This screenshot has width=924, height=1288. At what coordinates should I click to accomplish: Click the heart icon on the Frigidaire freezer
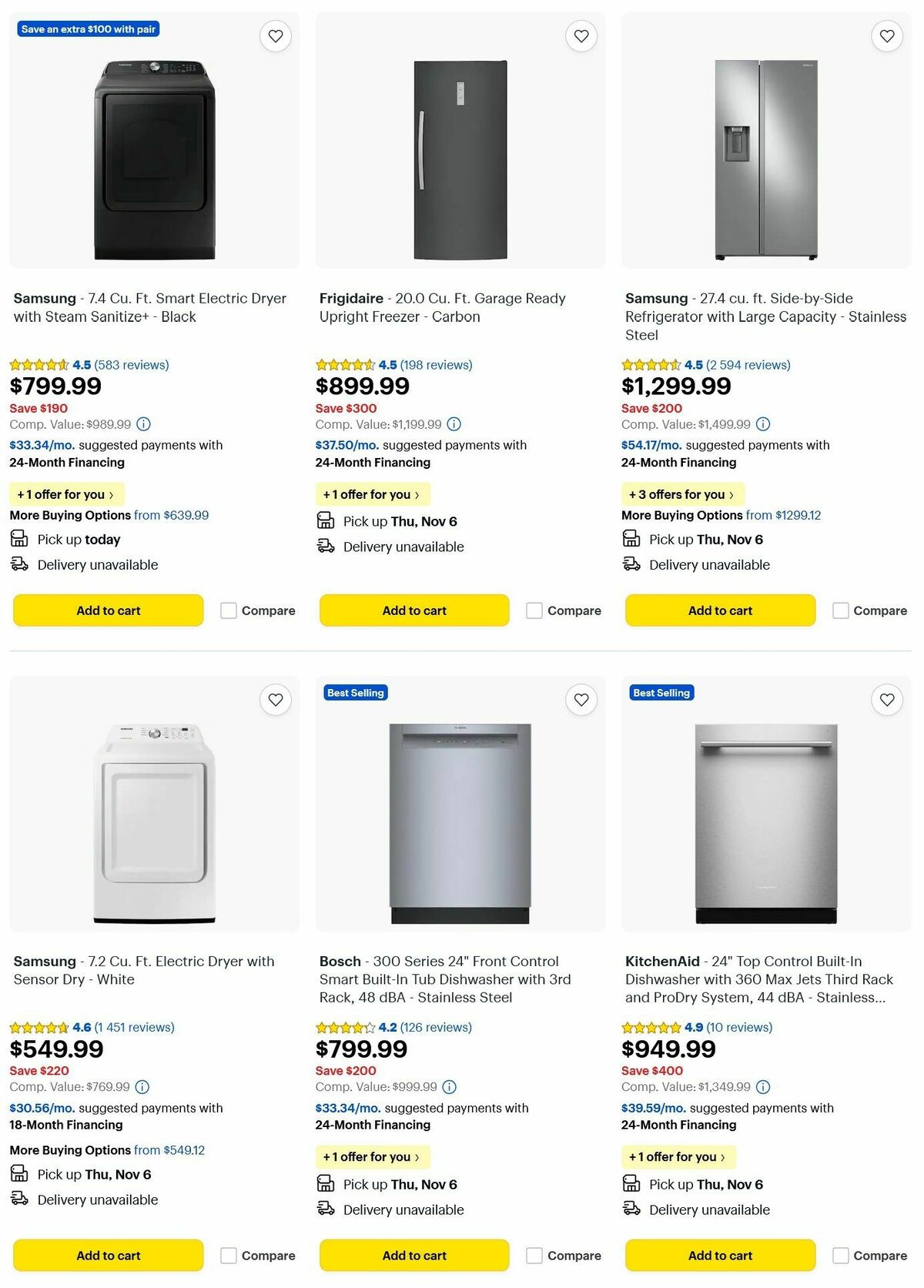(x=581, y=35)
